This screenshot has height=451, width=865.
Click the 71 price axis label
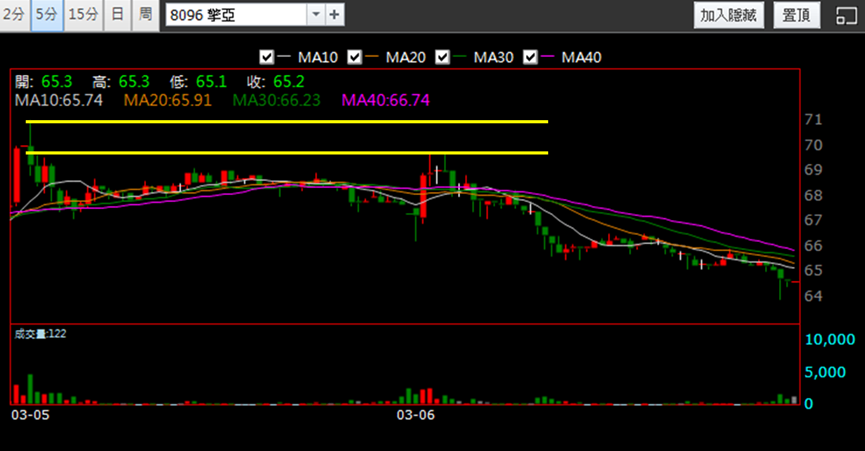(x=813, y=120)
